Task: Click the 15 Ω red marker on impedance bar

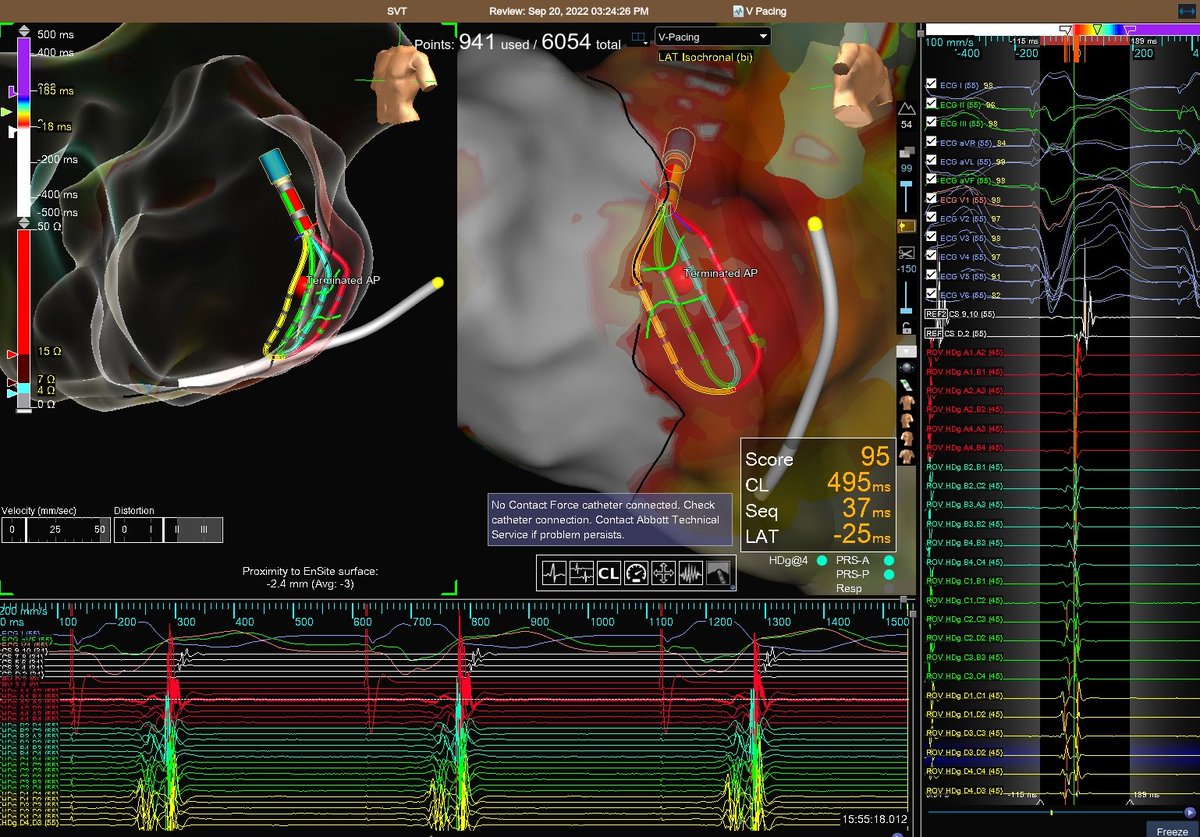Action: [x=11, y=354]
